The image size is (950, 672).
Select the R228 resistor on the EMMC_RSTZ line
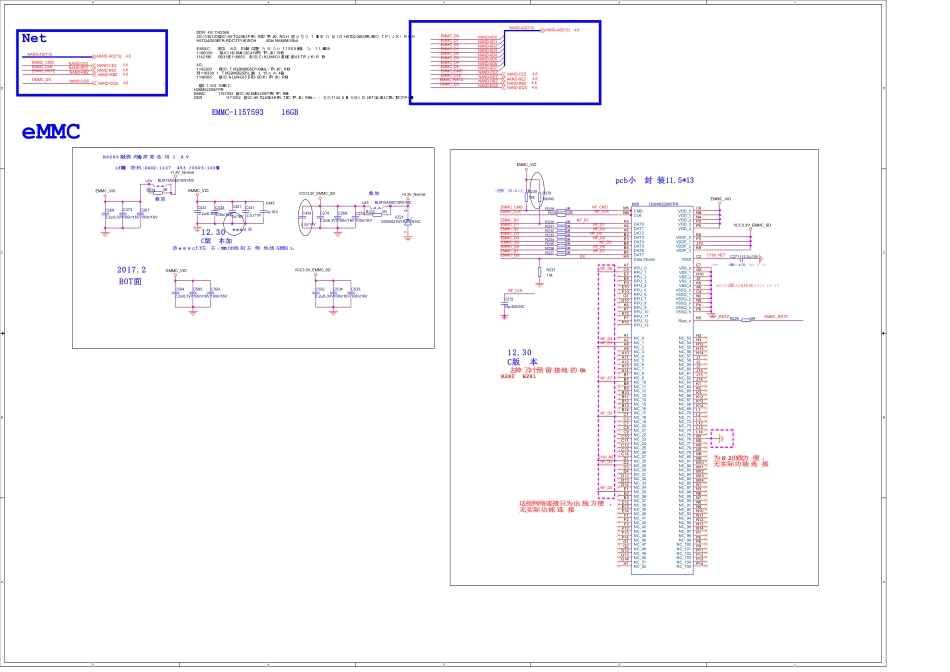(x=734, y=319)
